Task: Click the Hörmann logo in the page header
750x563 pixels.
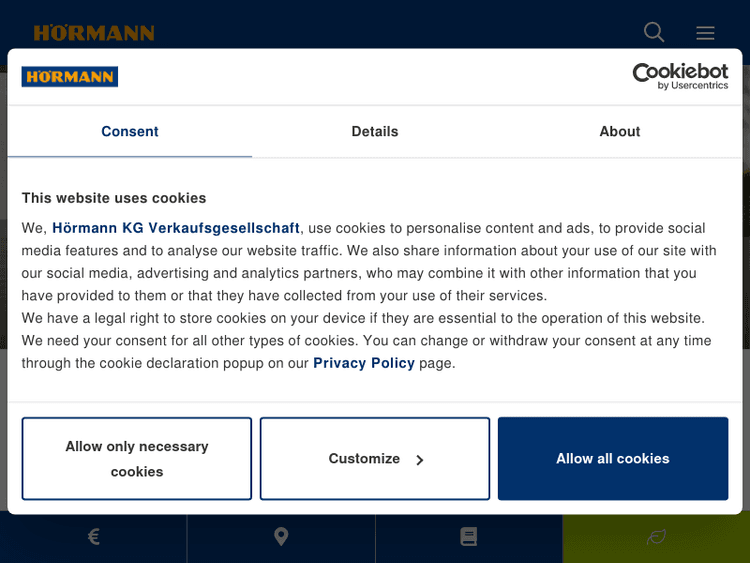Action: [94, 33]
